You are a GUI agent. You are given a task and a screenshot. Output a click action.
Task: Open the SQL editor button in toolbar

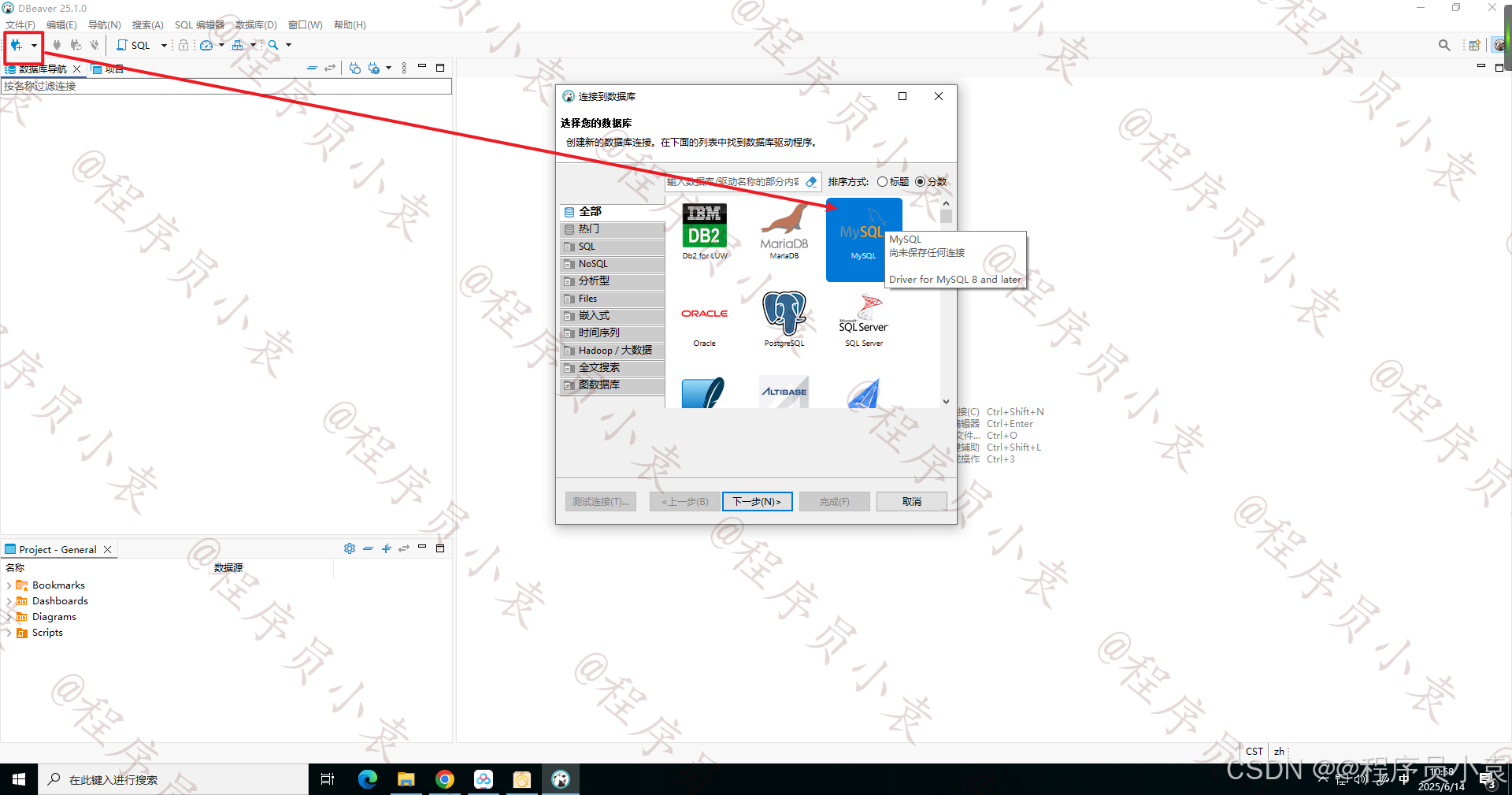pyautogui.click(x=134, y=45)
